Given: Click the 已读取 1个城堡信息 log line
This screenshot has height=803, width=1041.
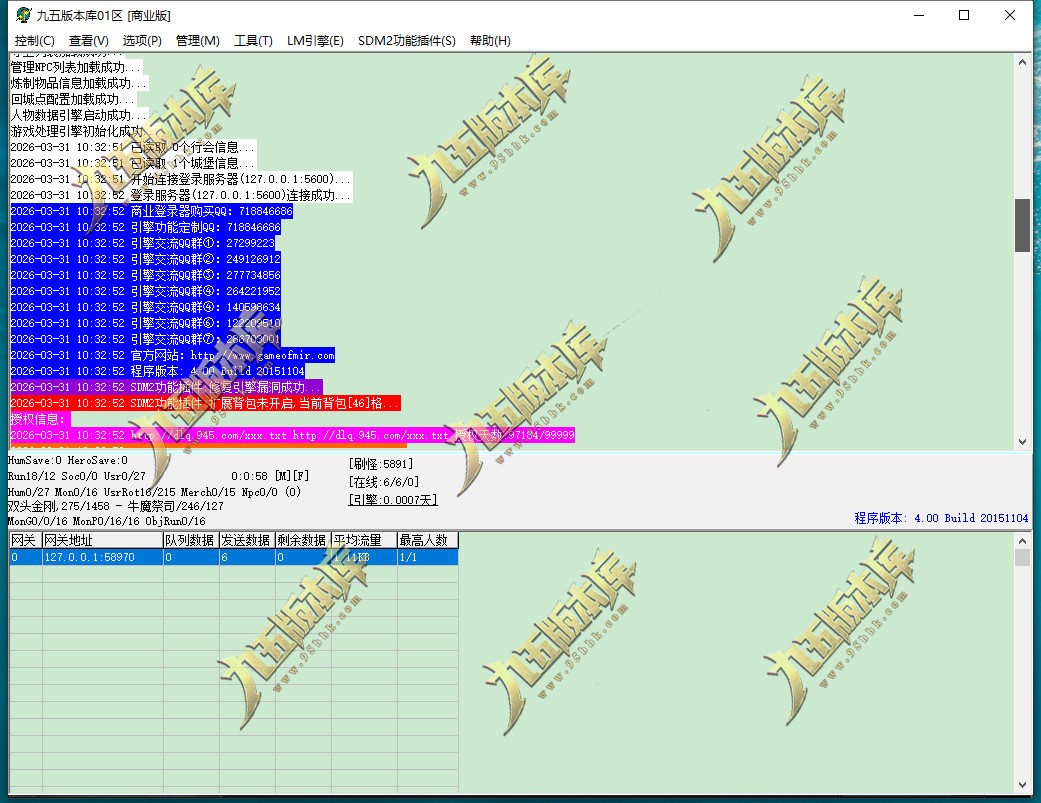Looking at the screenshot, I should coord(133,163).
